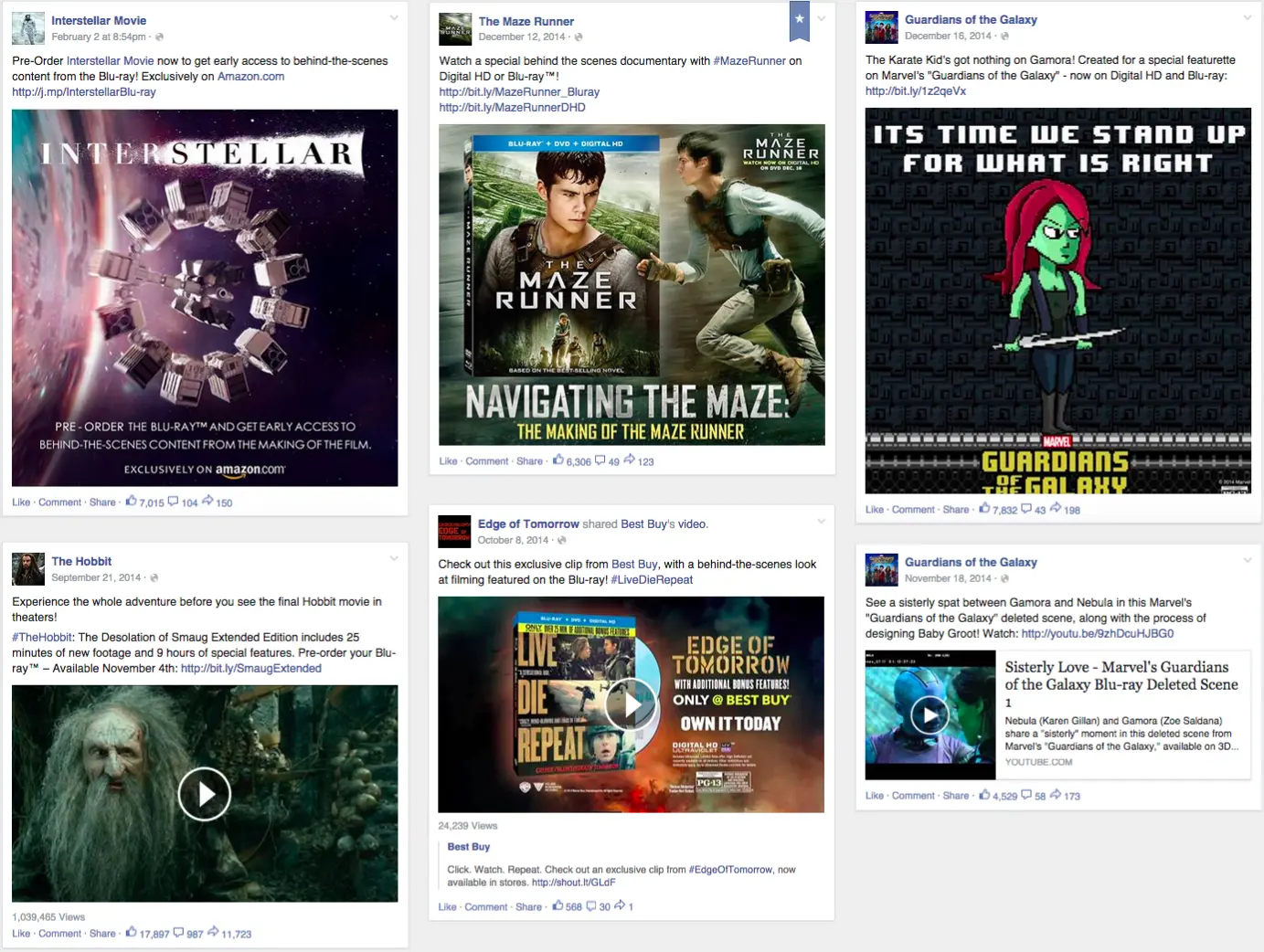Click the Interstellar Movie page avatar
This screenshot has height=952, width=1264.
click(28, 28)
